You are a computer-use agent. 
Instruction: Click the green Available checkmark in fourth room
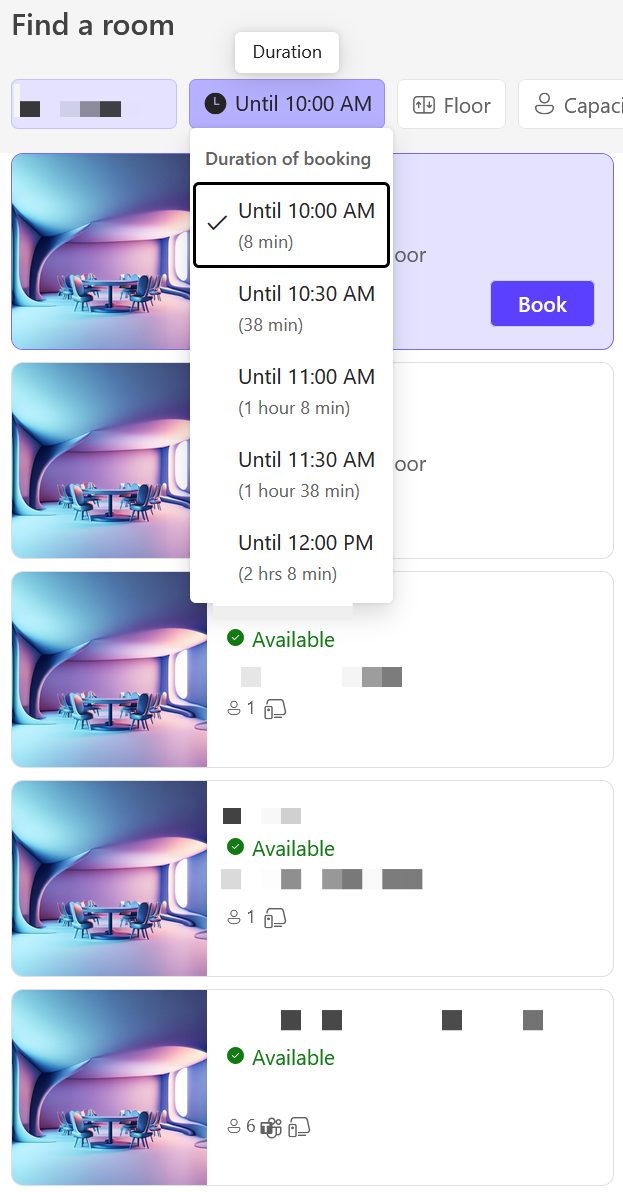point(236,847)
